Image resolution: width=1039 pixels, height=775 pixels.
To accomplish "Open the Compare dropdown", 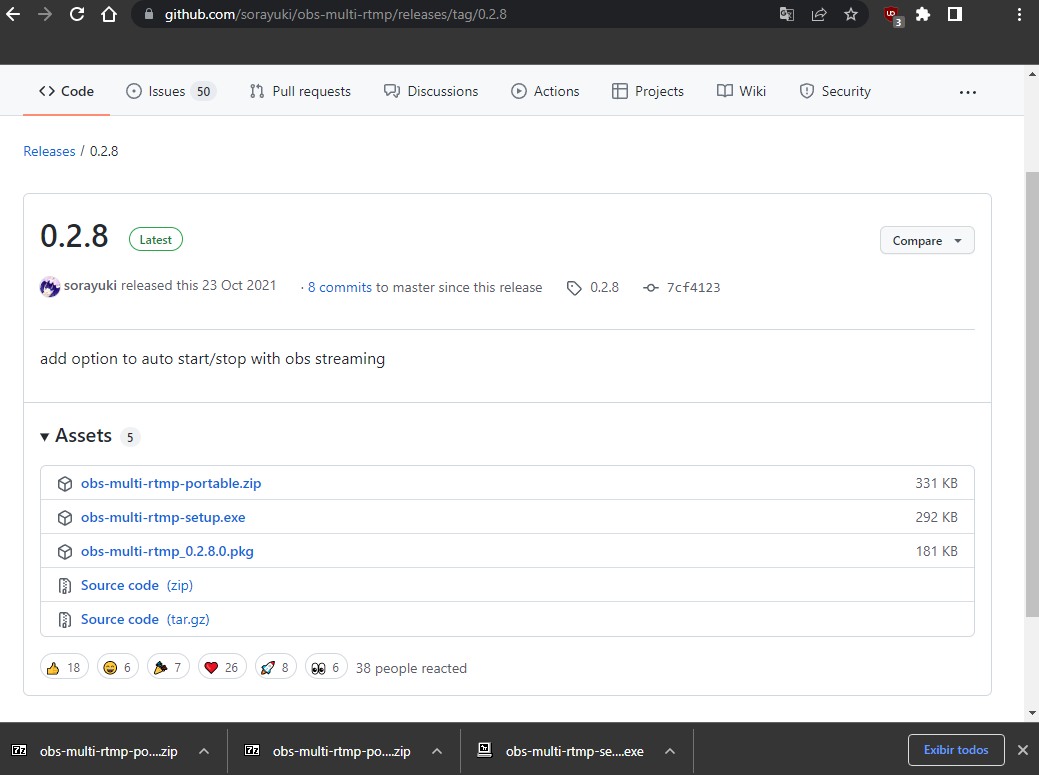I will [926, 240].
